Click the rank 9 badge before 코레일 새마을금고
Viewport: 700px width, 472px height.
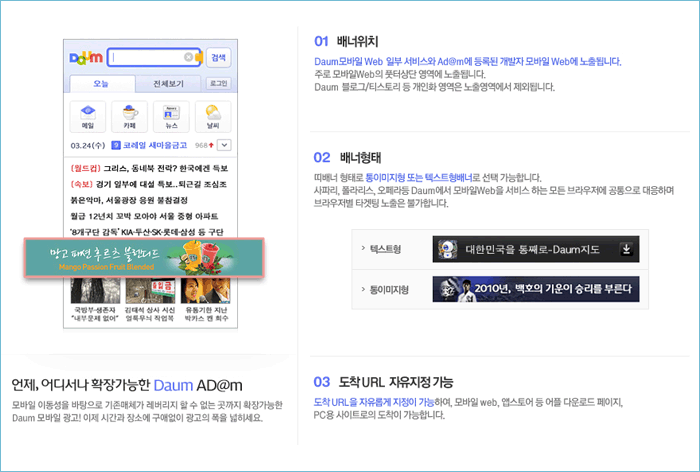pyautogui.click(x=116, y=145)
